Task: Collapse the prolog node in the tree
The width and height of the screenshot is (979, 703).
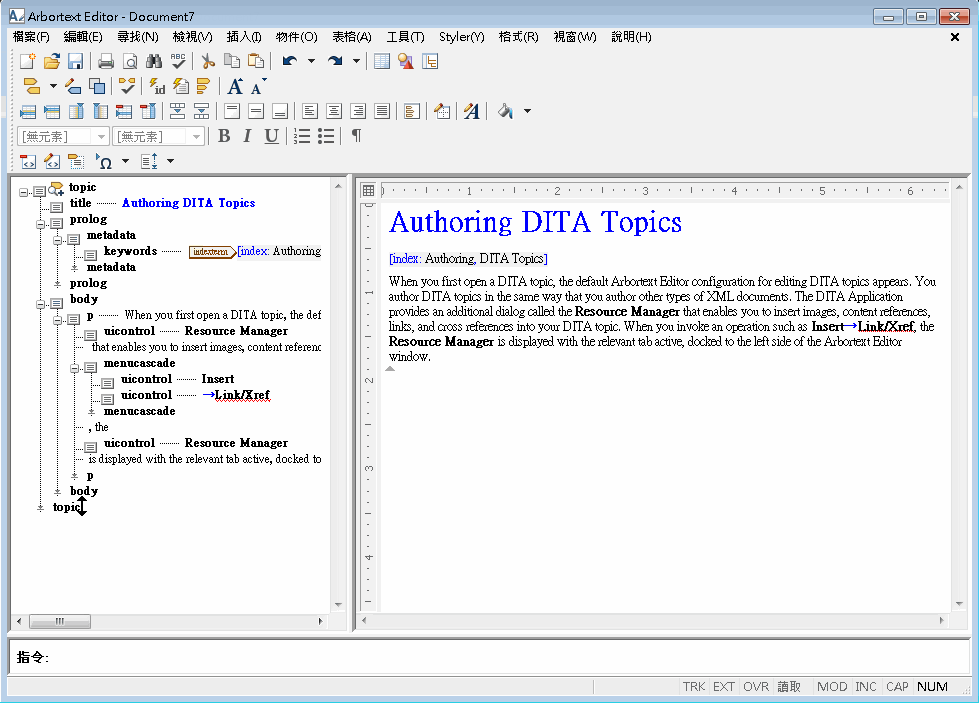Action: (x=41, y=224)
